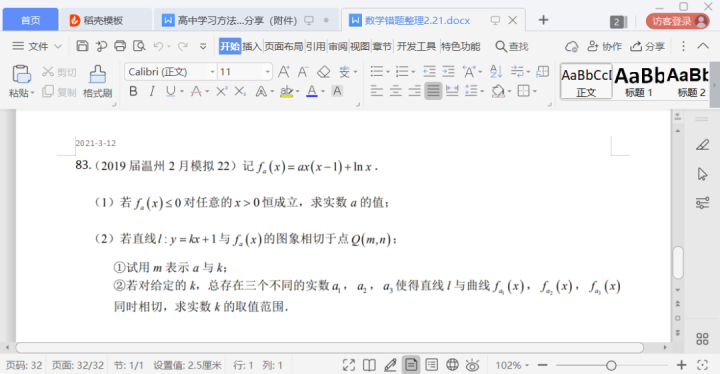Switch to the 插入 ribbon tab
720x374 pixels.
click(x=252, y=46)
